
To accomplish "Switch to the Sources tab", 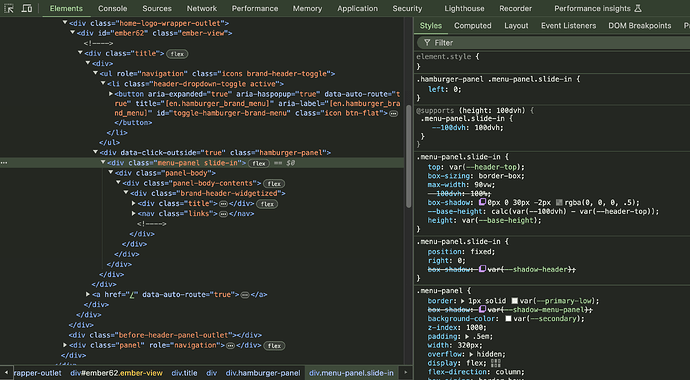I will click(157, 8).
